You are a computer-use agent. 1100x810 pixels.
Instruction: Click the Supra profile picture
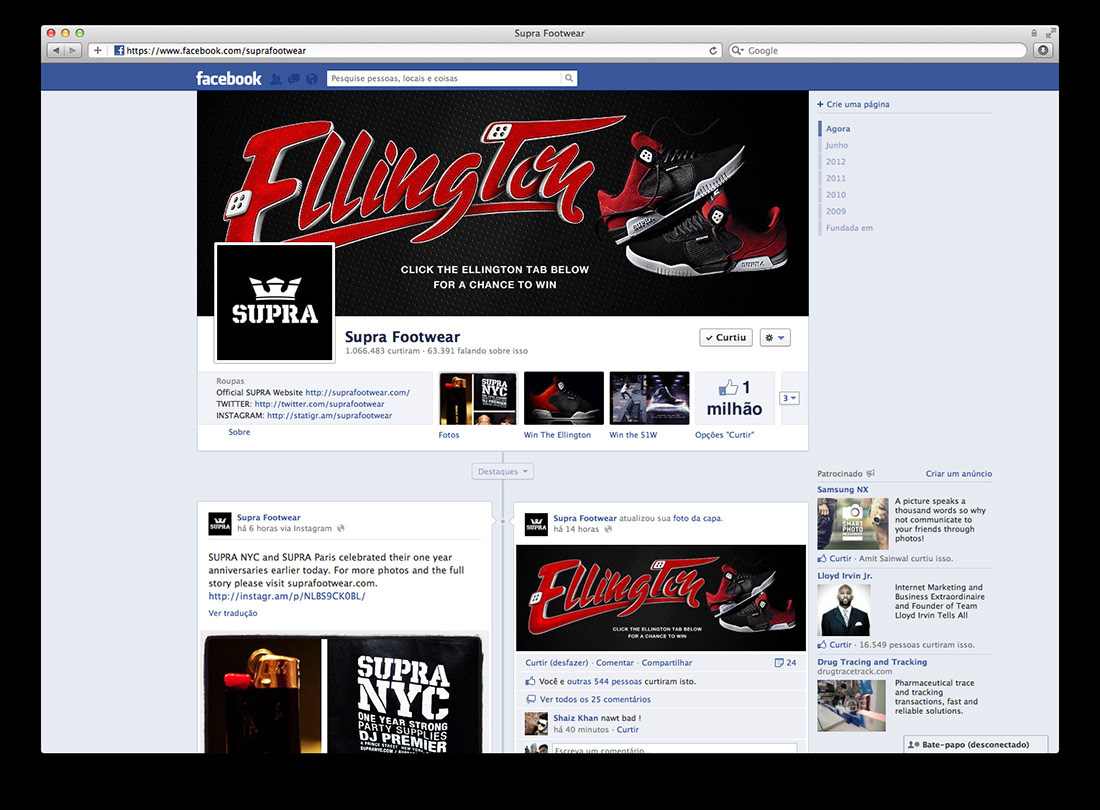click(274, 302)
